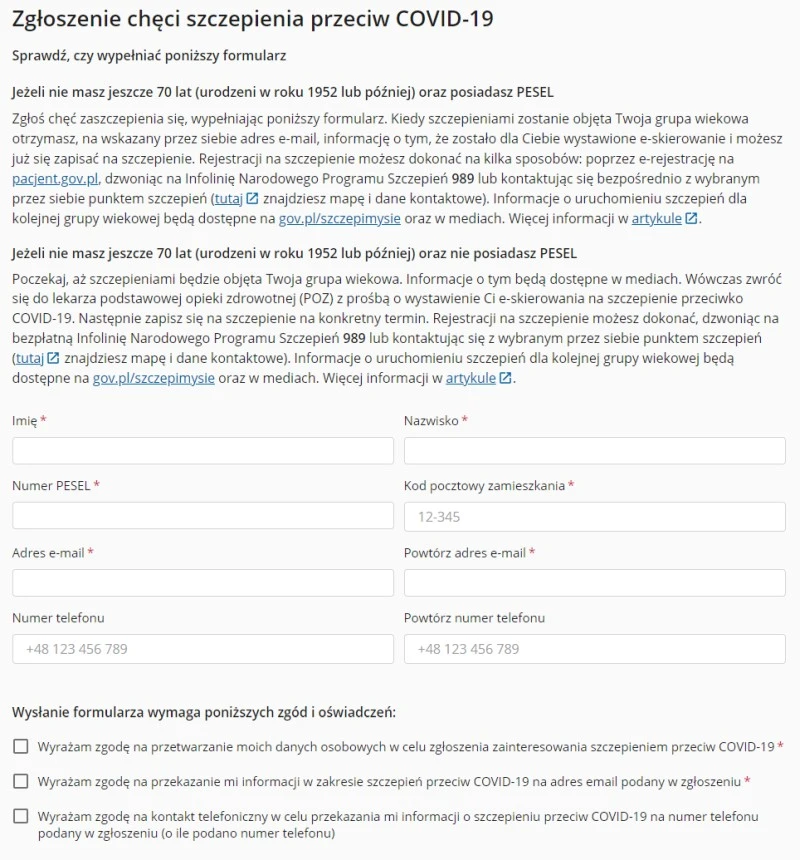This screenshot has width=800, height=860.
Task: Follow gov.pl/szczepimysie link in no-PESEL paragraph
Action: pos(154,378)
